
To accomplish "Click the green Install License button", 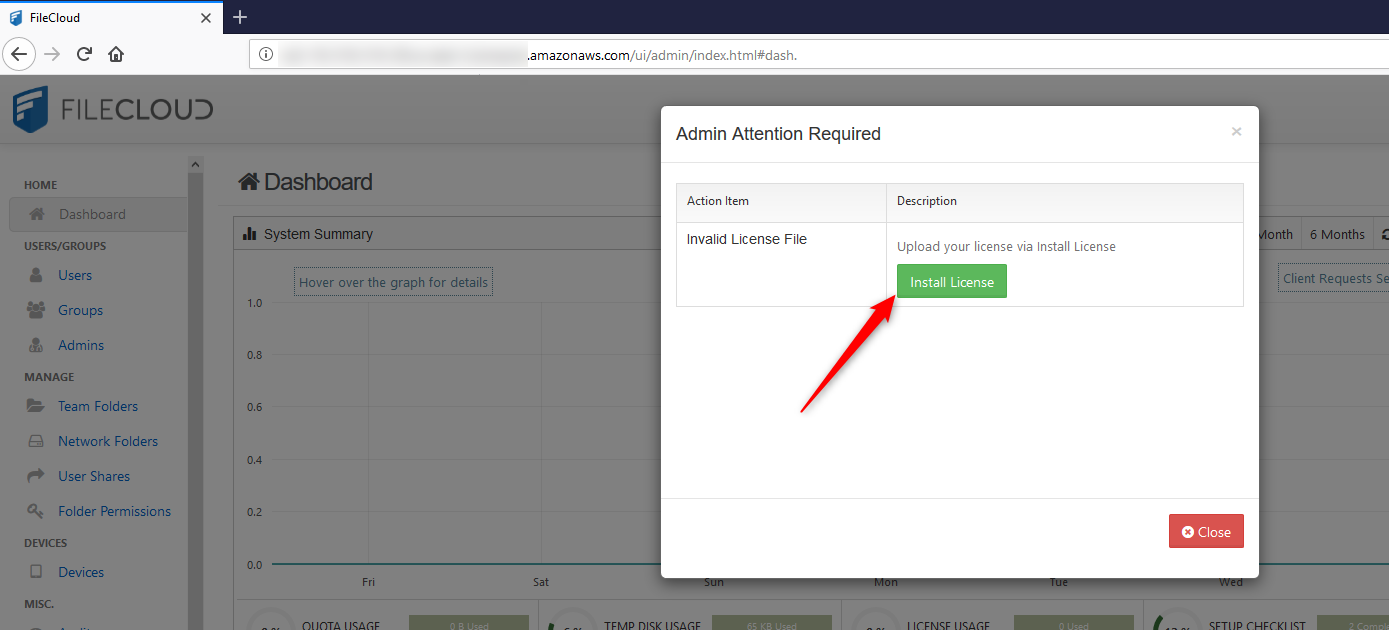I will click(x=951, y=282).
